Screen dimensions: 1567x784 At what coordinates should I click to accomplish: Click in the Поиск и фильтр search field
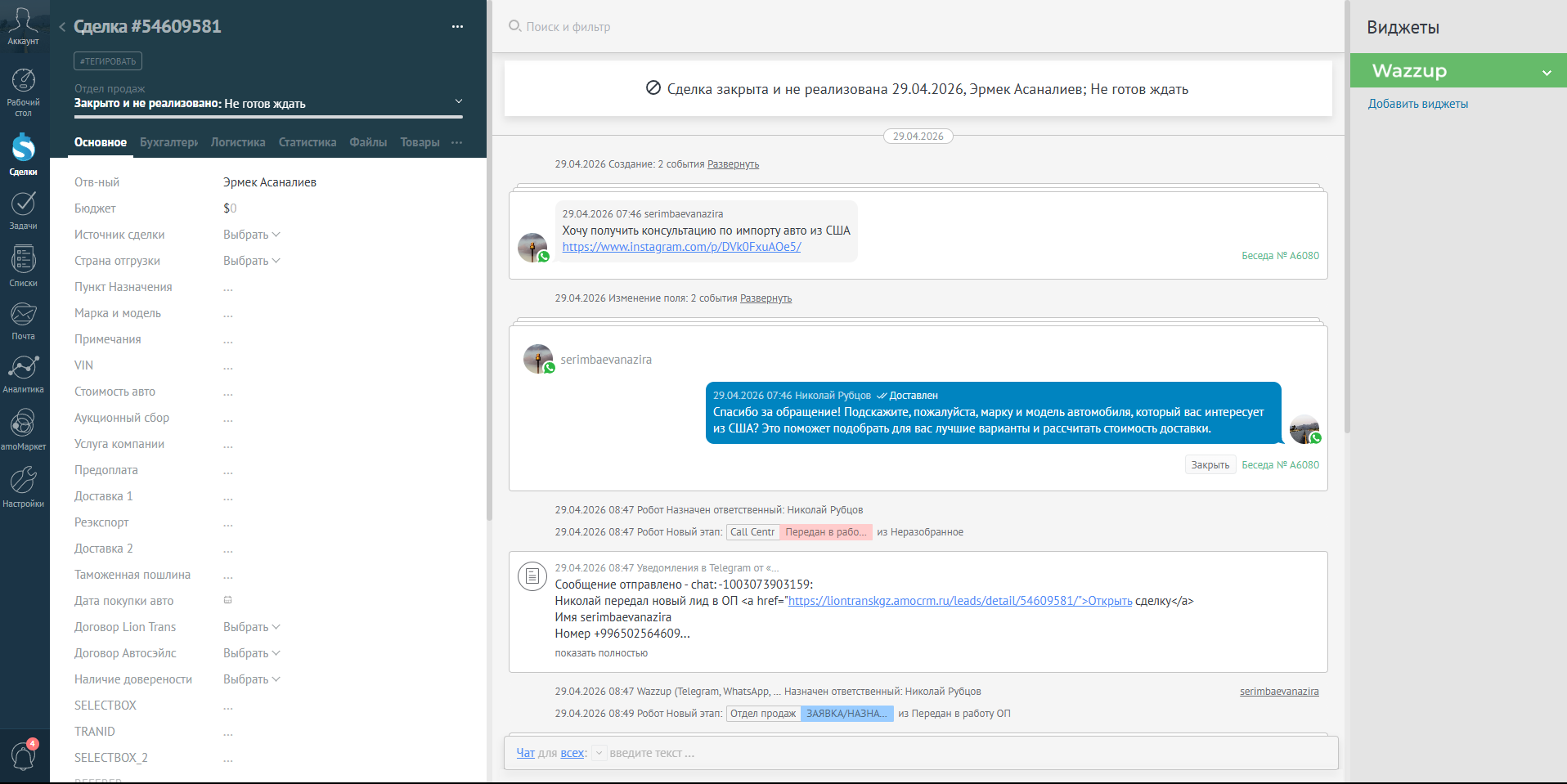(x=568, y=27)
